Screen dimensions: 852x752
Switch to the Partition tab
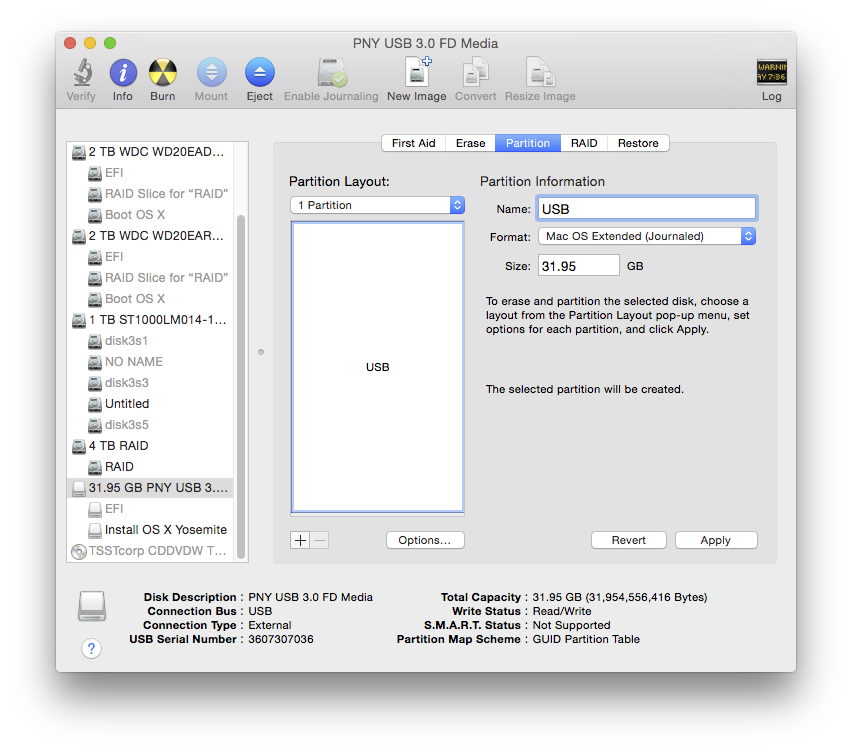528,143
